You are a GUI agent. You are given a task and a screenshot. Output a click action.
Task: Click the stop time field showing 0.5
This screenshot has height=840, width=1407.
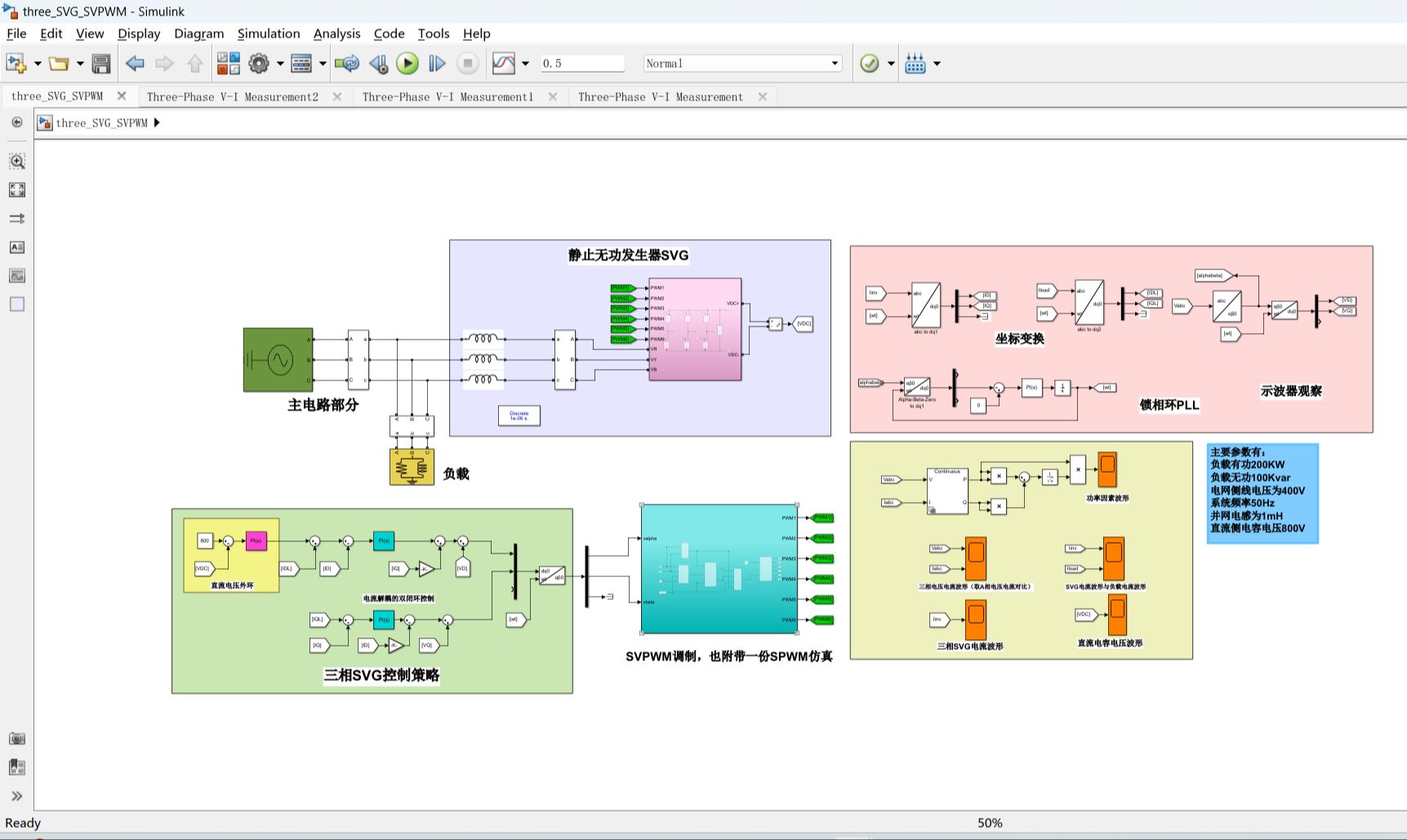(x=582, y=63)
